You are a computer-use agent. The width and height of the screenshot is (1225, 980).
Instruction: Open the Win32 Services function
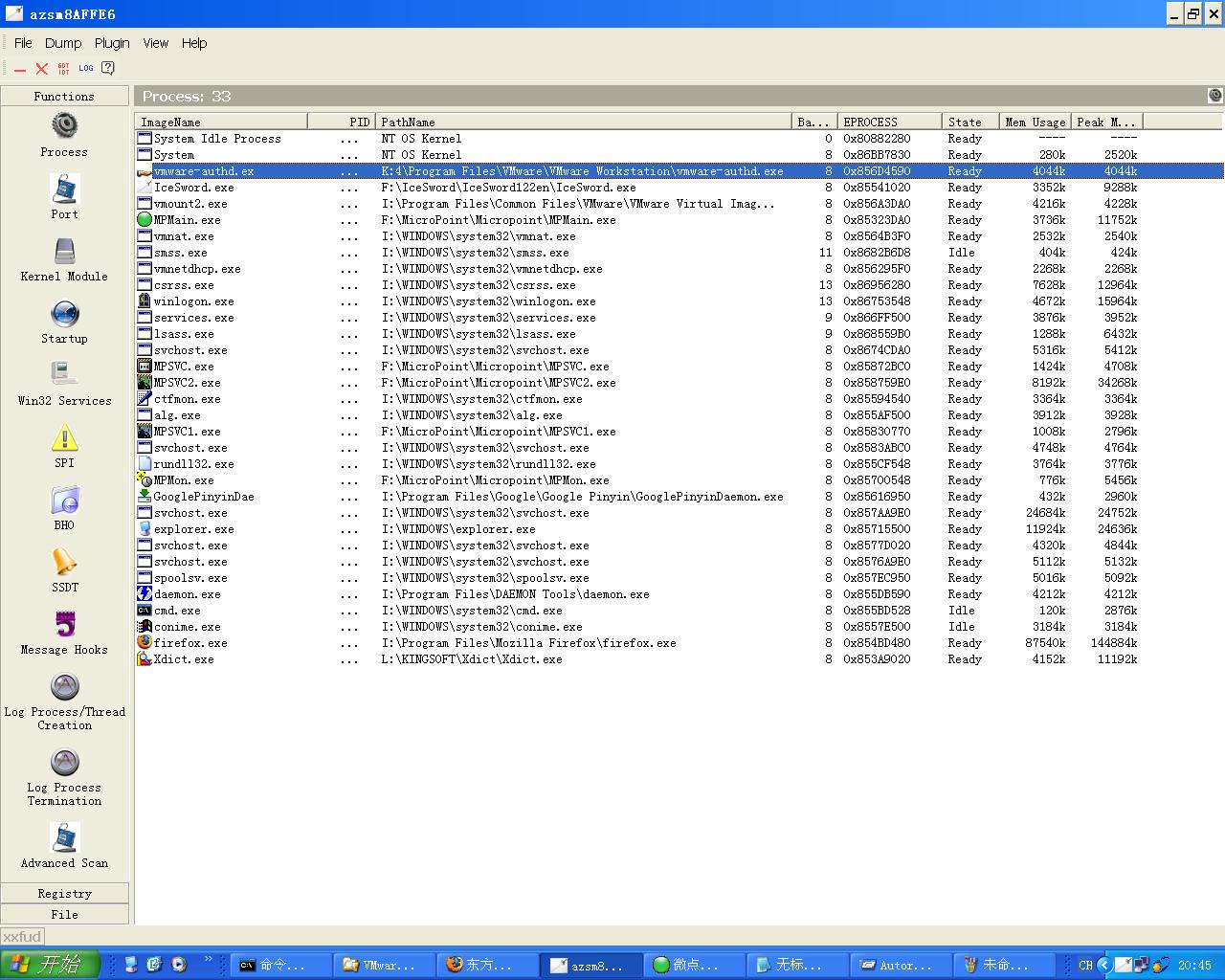tap(64, 384)
